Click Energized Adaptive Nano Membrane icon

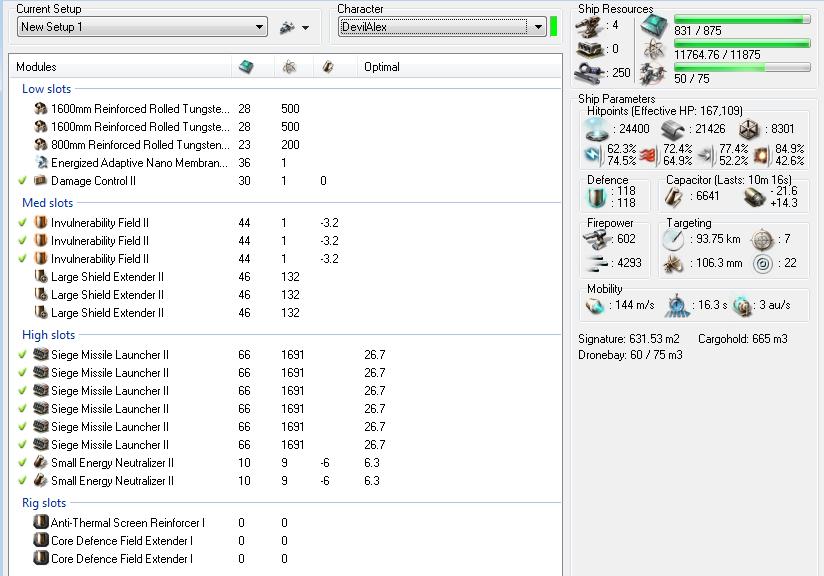[x=40, y=162]
